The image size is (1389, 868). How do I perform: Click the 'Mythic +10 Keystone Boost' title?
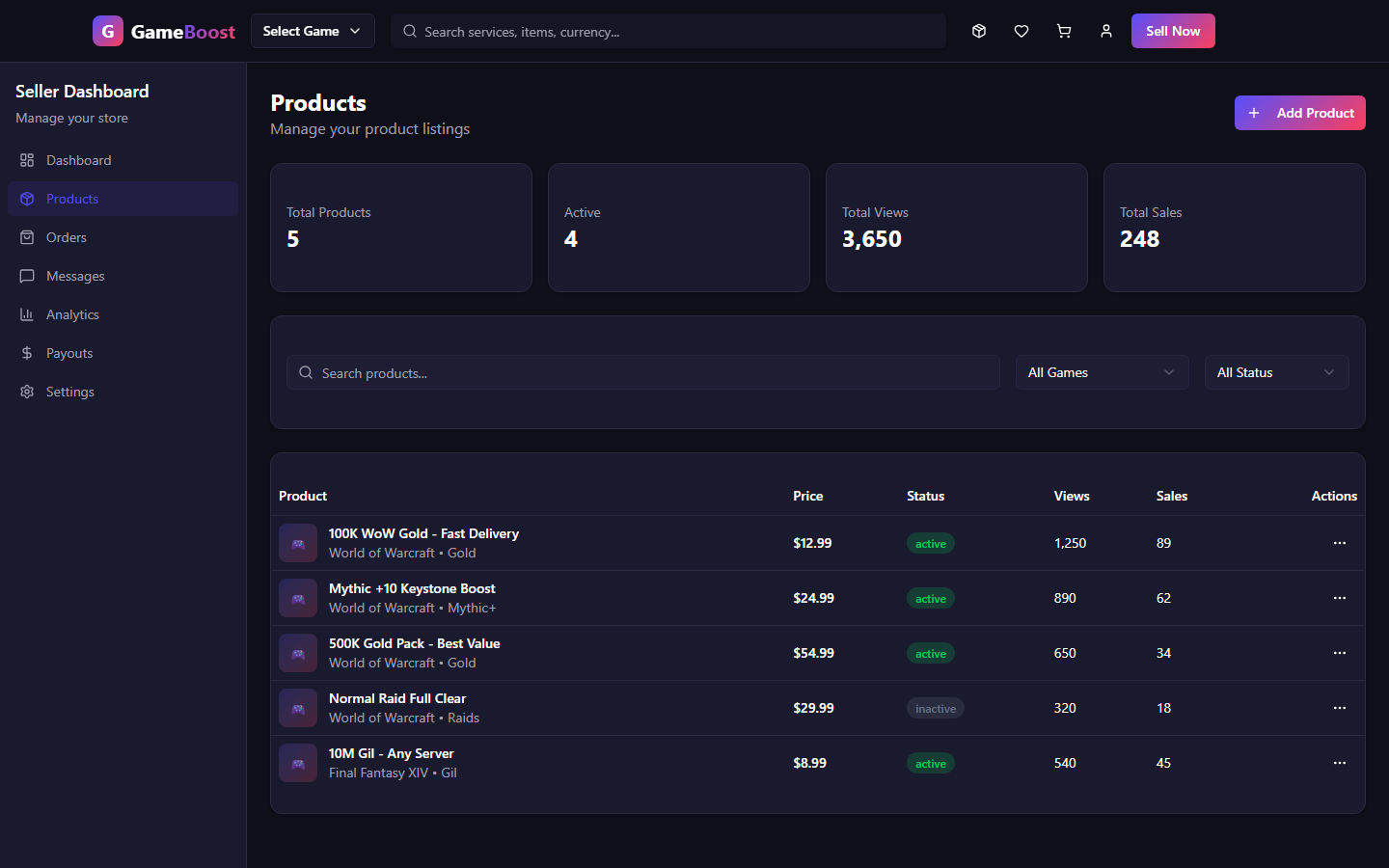pos(412,588)
